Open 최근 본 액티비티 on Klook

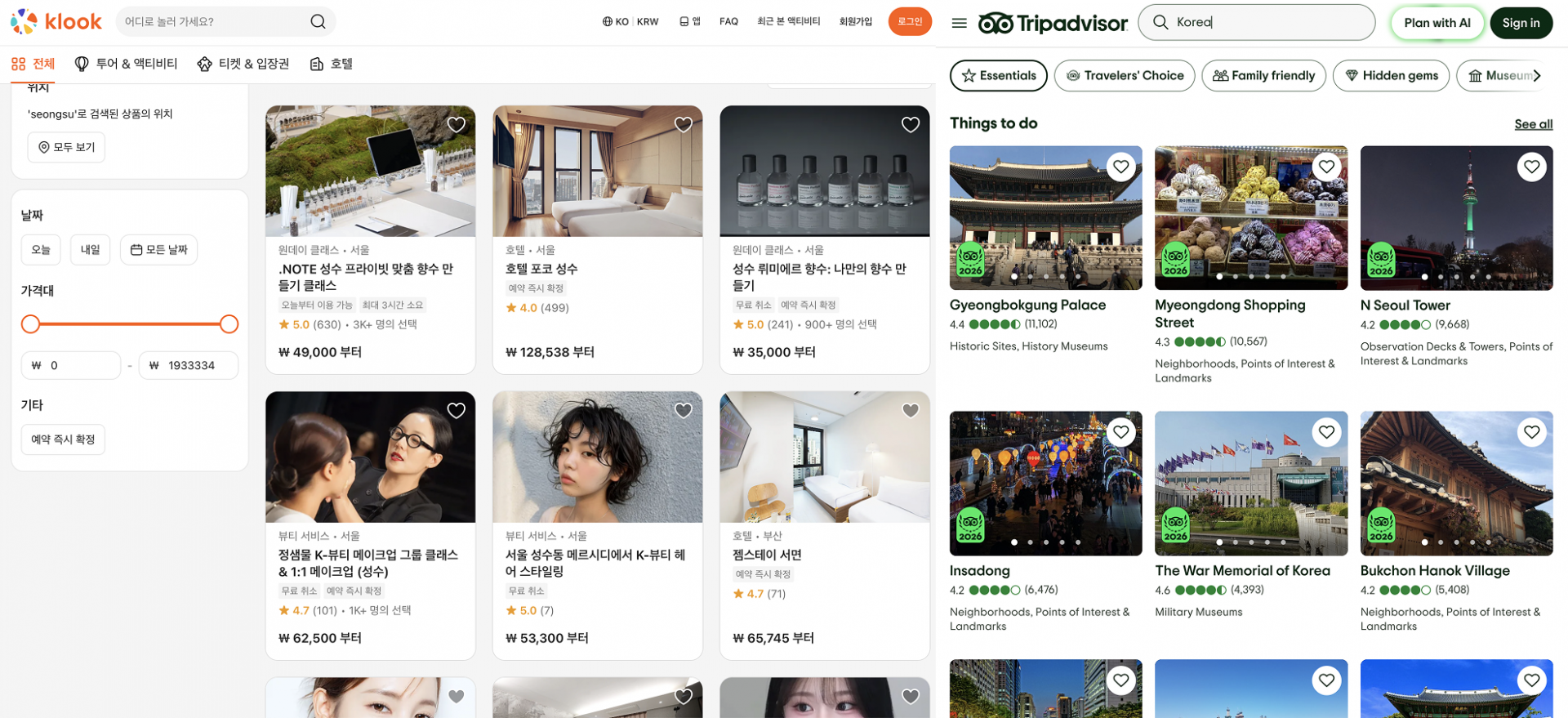(x=789, y=22)
